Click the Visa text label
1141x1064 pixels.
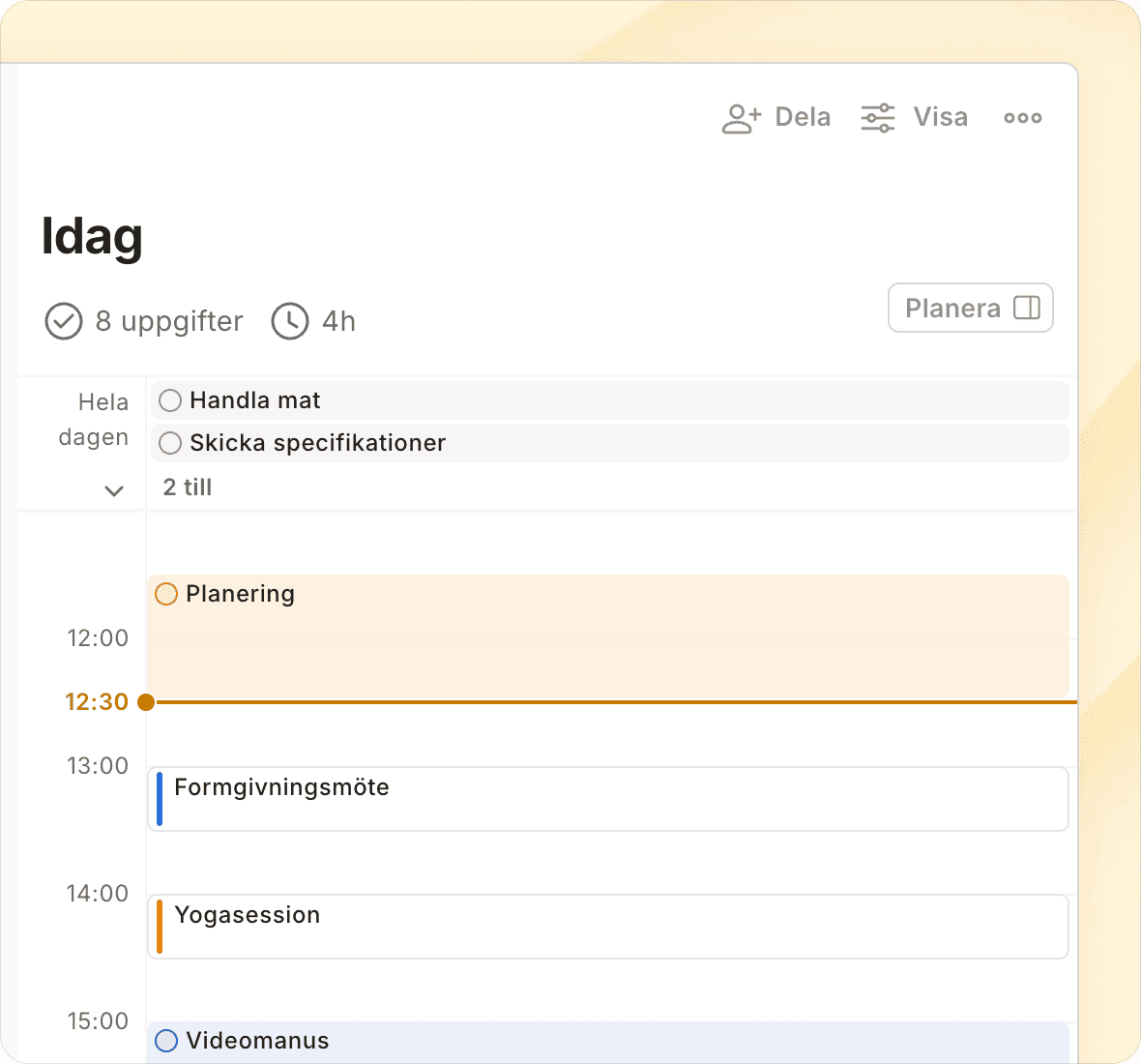[940, 117]
